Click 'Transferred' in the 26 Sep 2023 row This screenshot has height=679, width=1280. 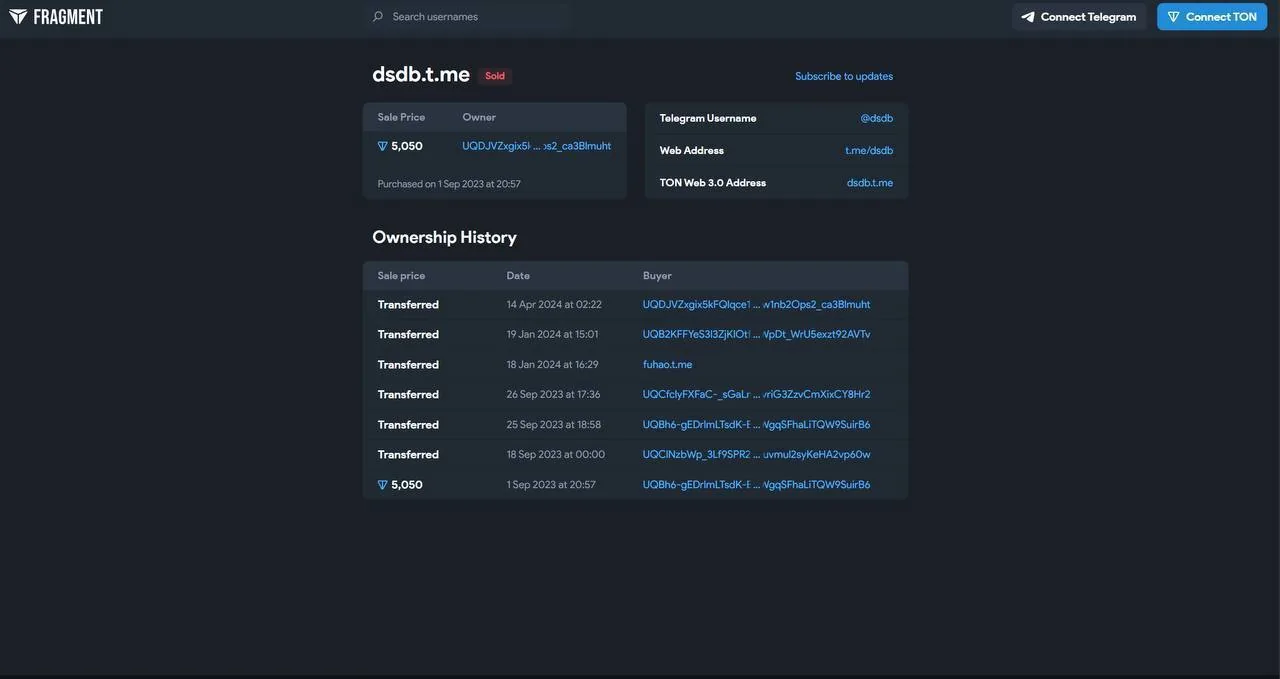[x=408, y=395]
